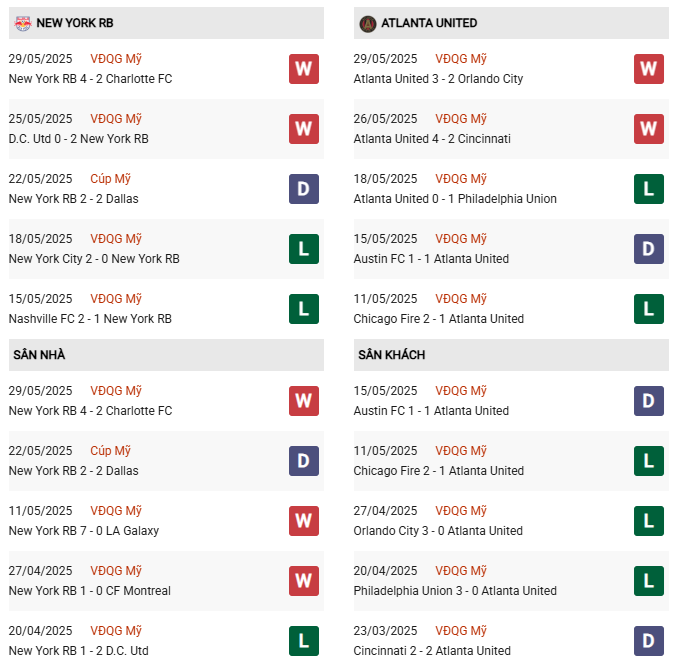Image resolution: width=675 pixels, height=667 pixels.
Task: Open the New York RB 1-2 D.C. Utd match
Action: 78,651
